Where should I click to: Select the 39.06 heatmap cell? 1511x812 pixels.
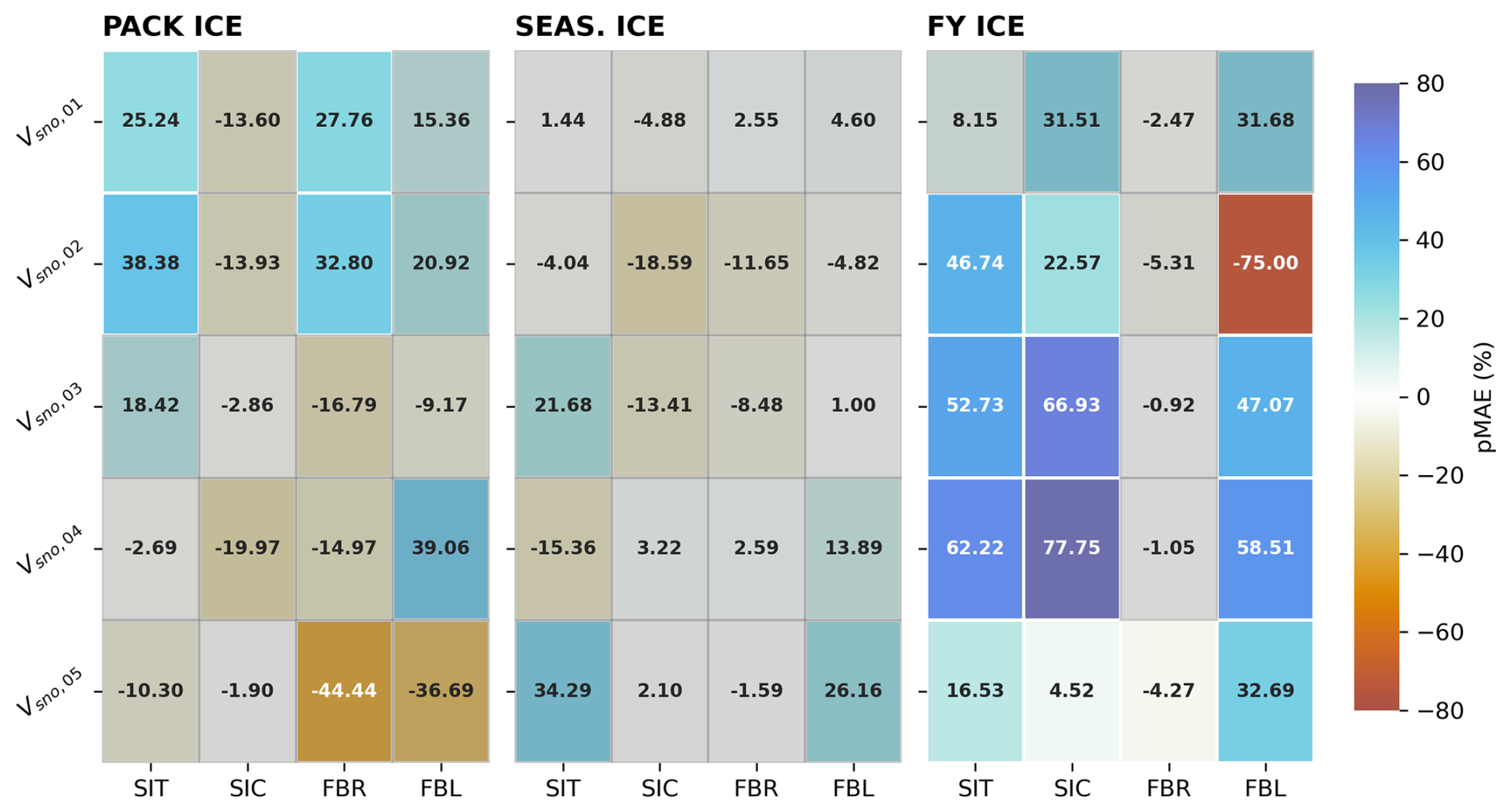(441, 548)
